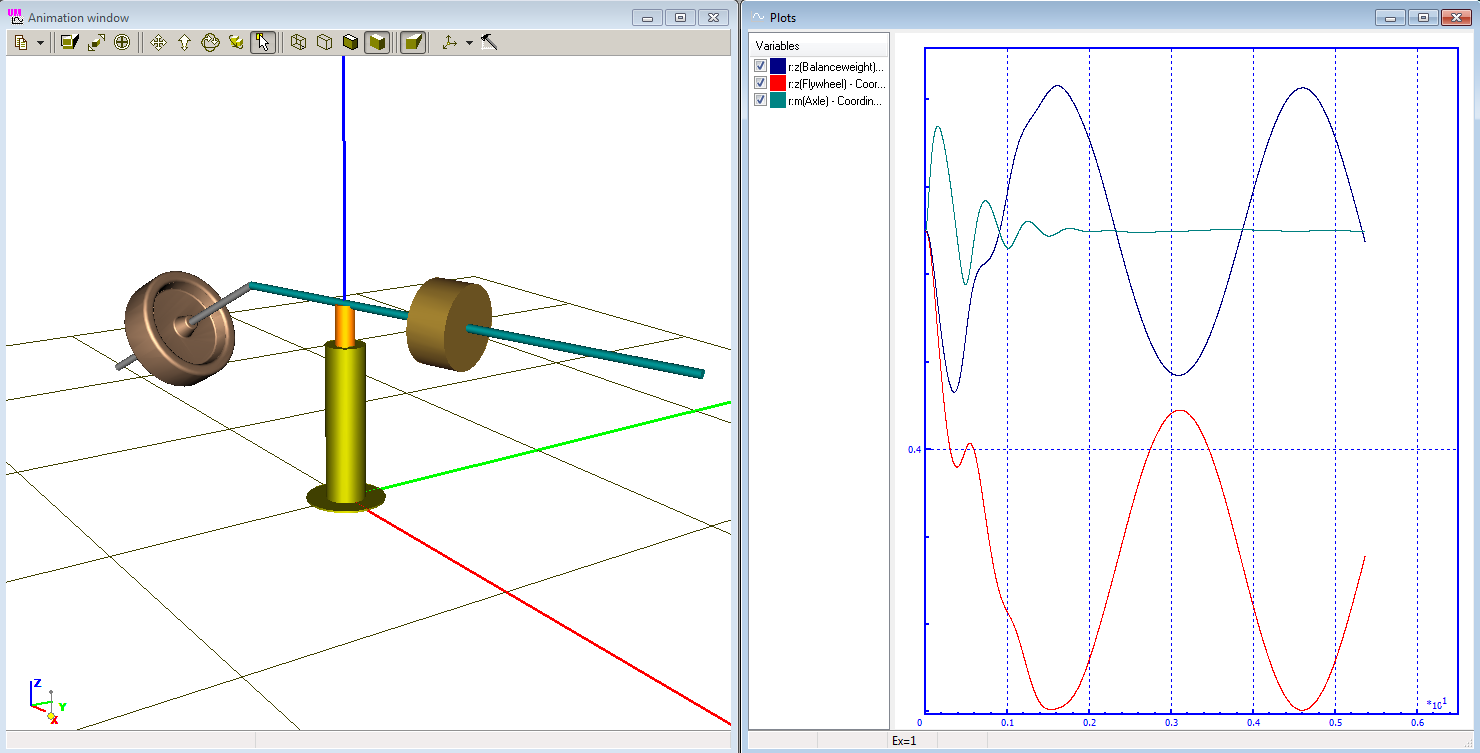Image resolution: width=1480 pixels, height=753 pixels.
Task: Open the zoom-to-fit view tool
Action: tap(96, 42)
